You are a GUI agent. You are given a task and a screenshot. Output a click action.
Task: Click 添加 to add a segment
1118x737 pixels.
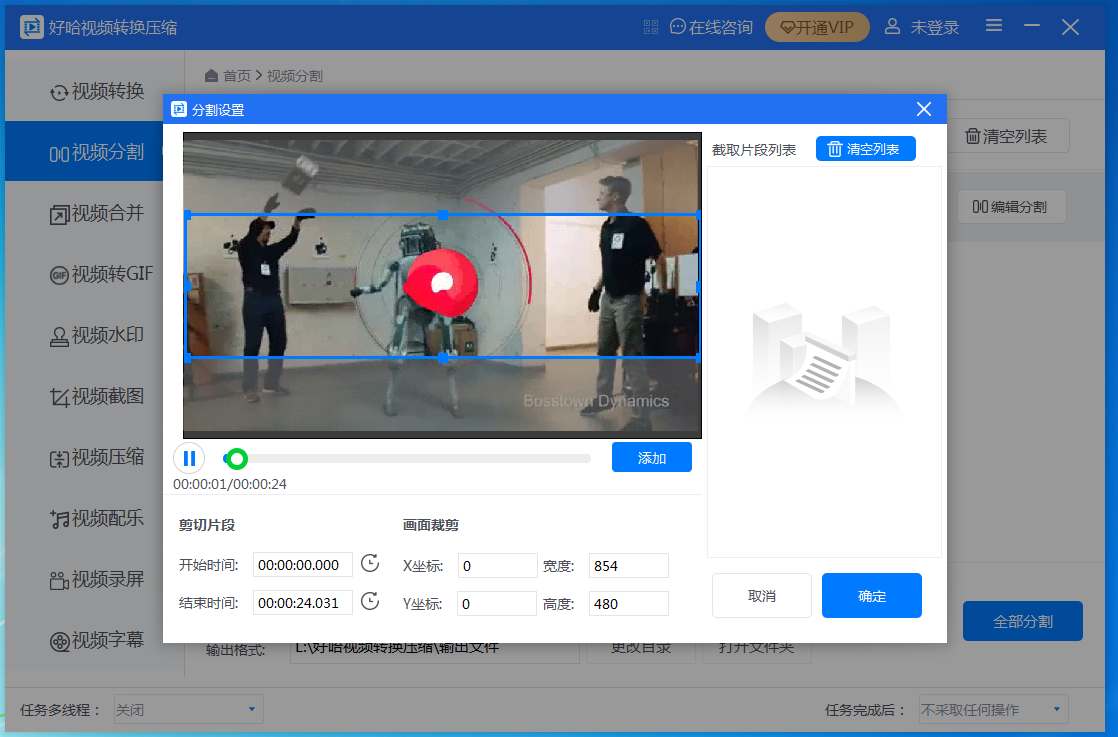pyautogui.click(x=651, y=457)
